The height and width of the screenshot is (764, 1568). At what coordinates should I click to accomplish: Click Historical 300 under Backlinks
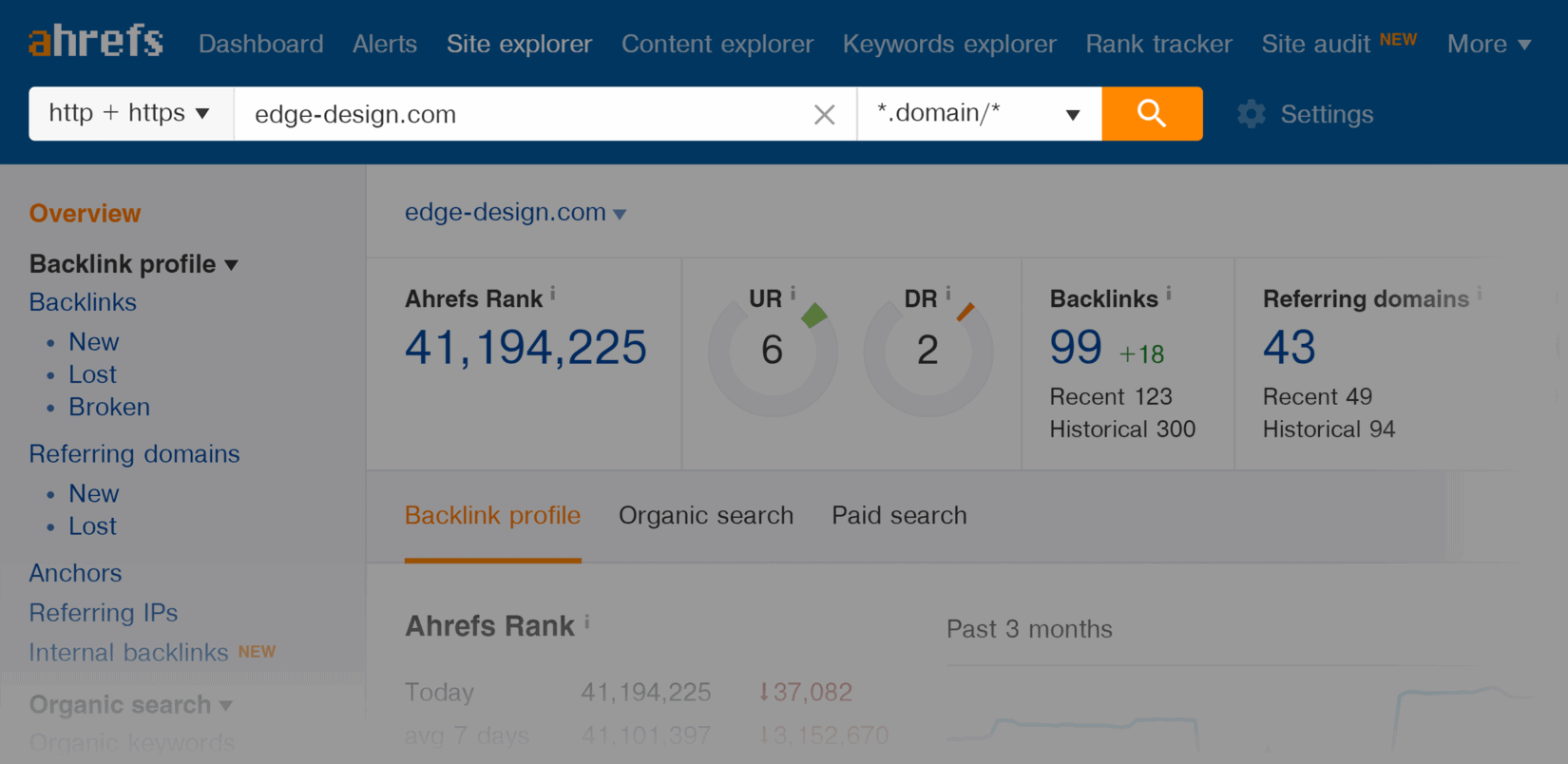[x=1122, y=430]
